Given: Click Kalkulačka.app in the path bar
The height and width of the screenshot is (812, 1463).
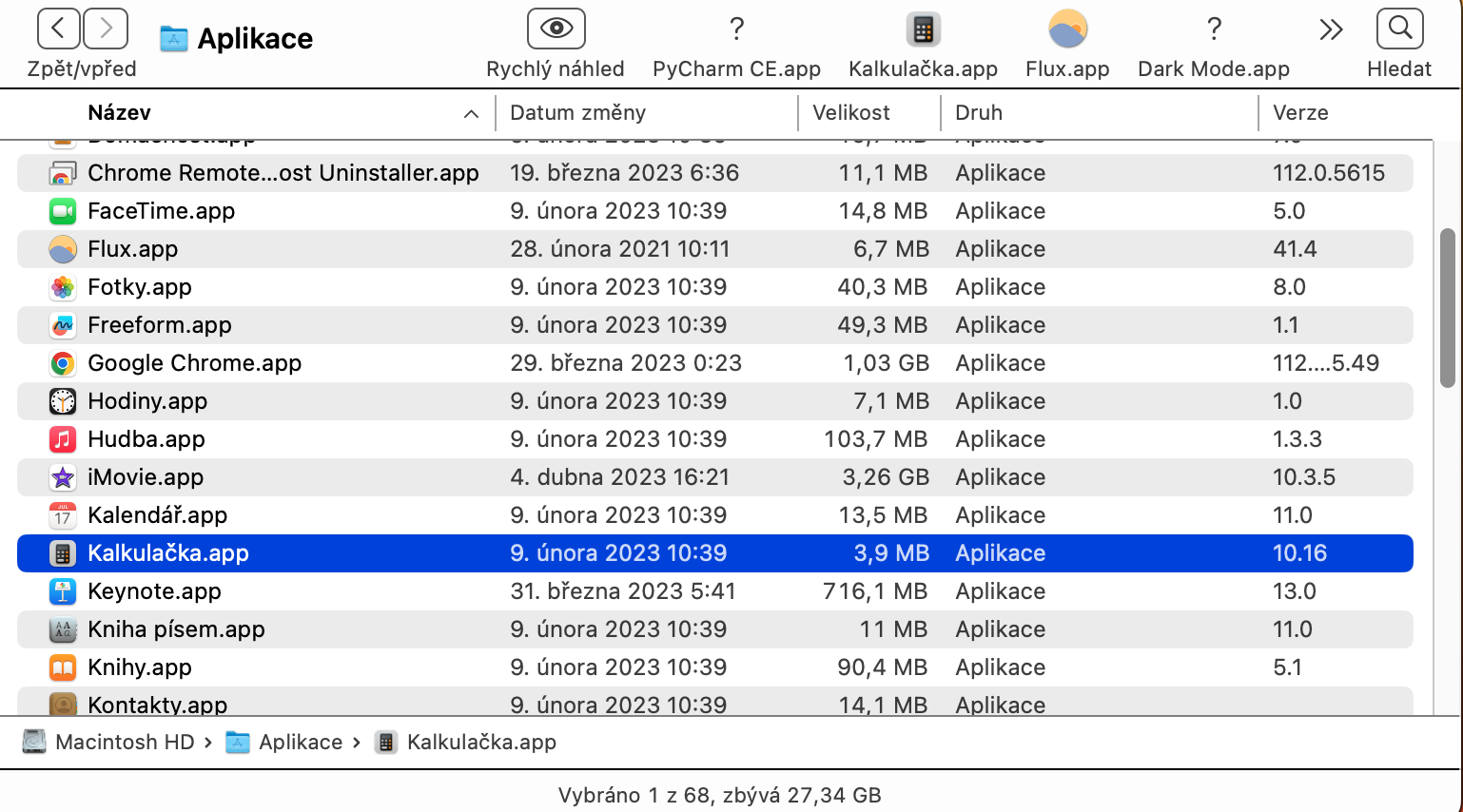Looking at the screenshot, I should (466, 742).
